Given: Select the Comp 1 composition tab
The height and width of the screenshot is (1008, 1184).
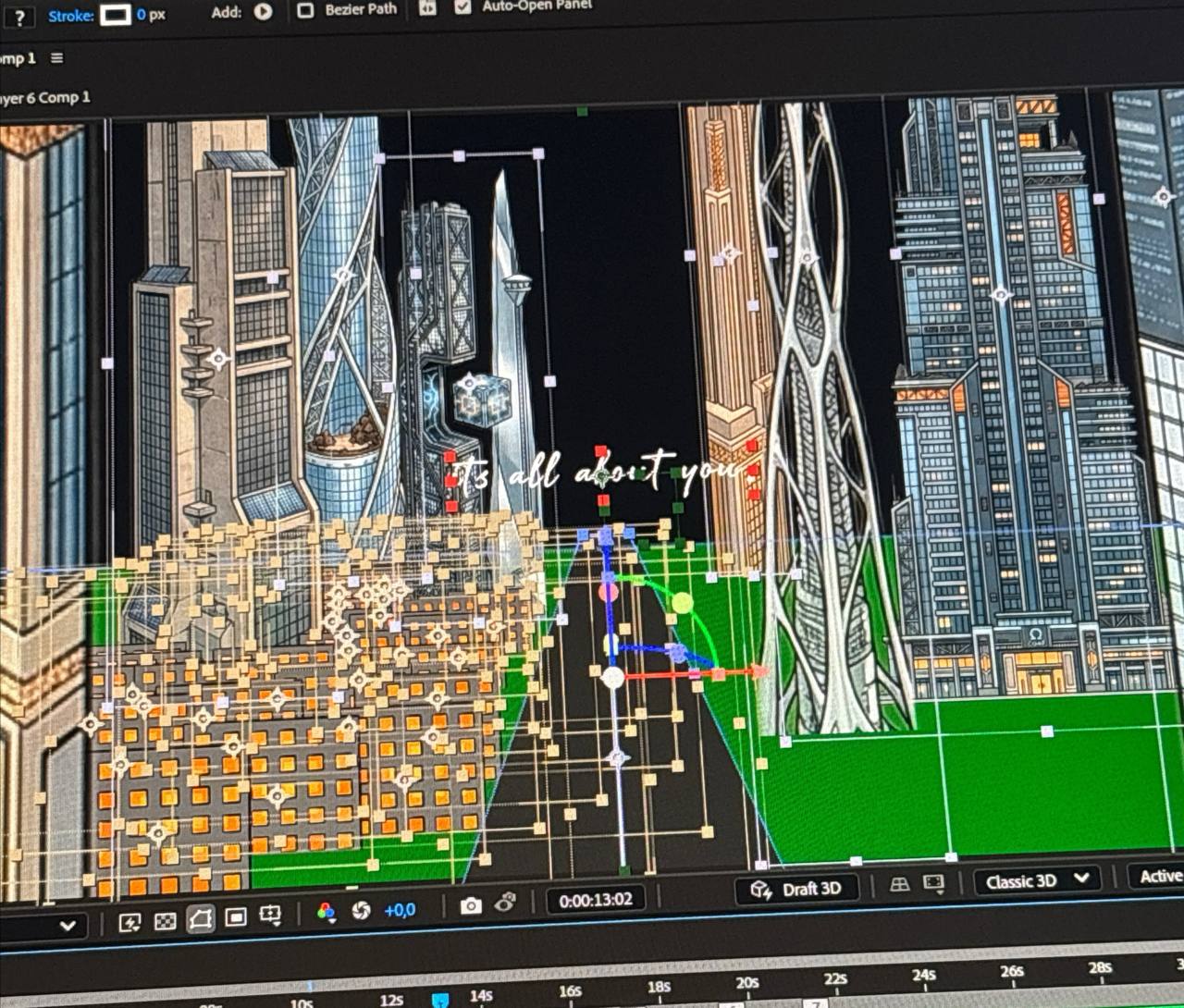Looking at the screenshot, I should [x=18, y=59].
